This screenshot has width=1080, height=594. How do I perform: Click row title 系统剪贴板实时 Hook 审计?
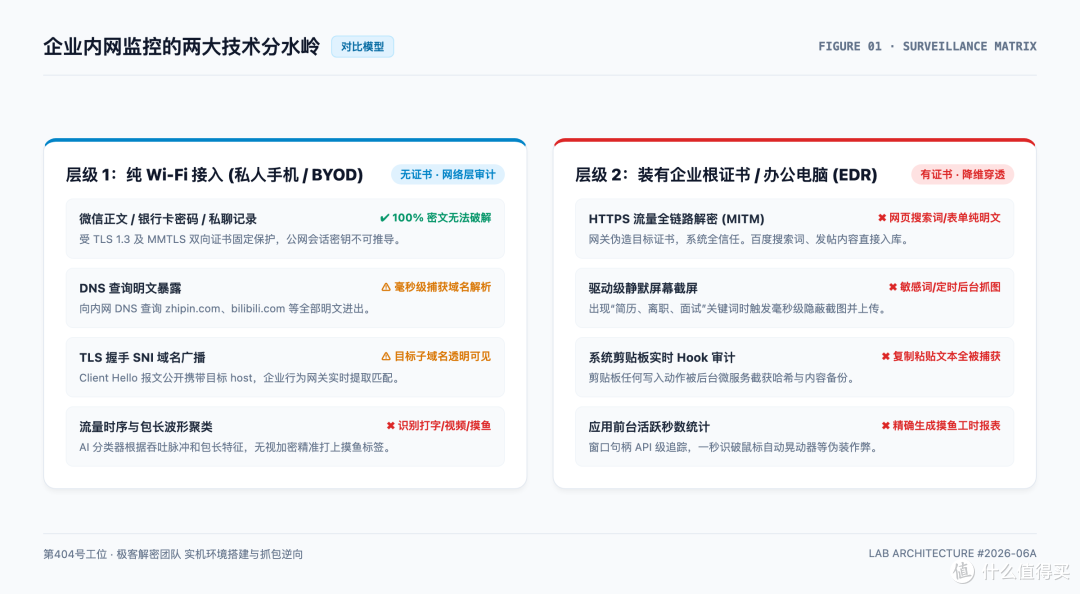pos(661,358)
